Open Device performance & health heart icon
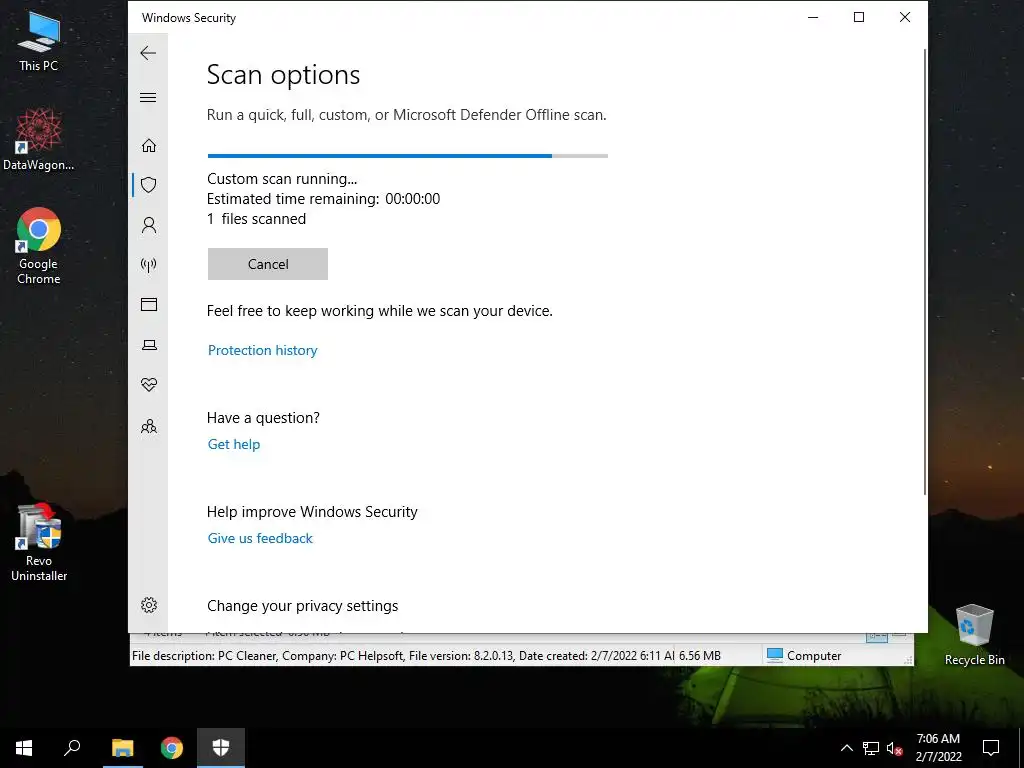 coord(149,385)
